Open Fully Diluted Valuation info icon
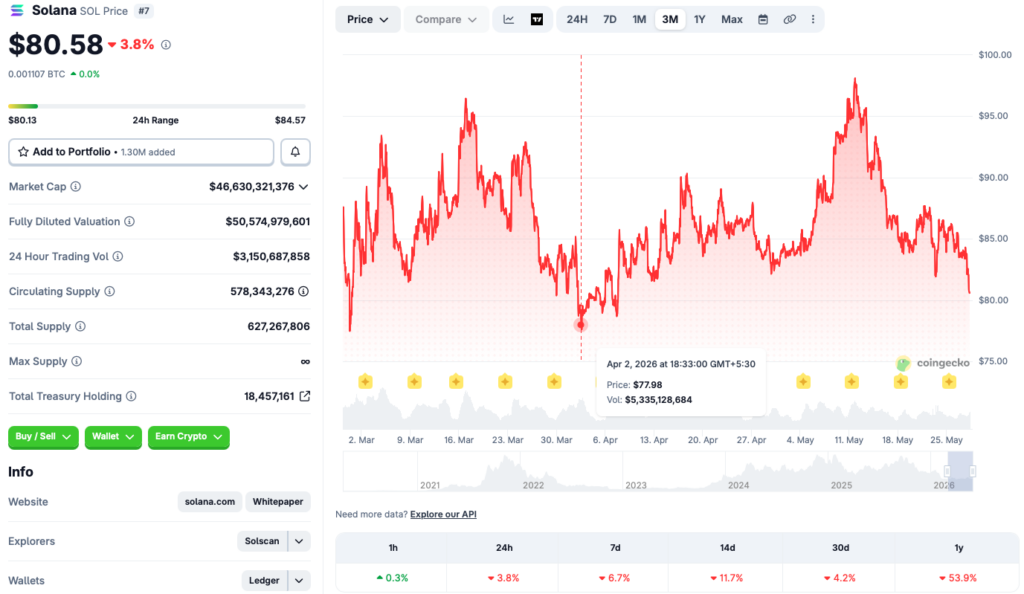This screenshot has height=594, width=1024. [x=129, y=222]
